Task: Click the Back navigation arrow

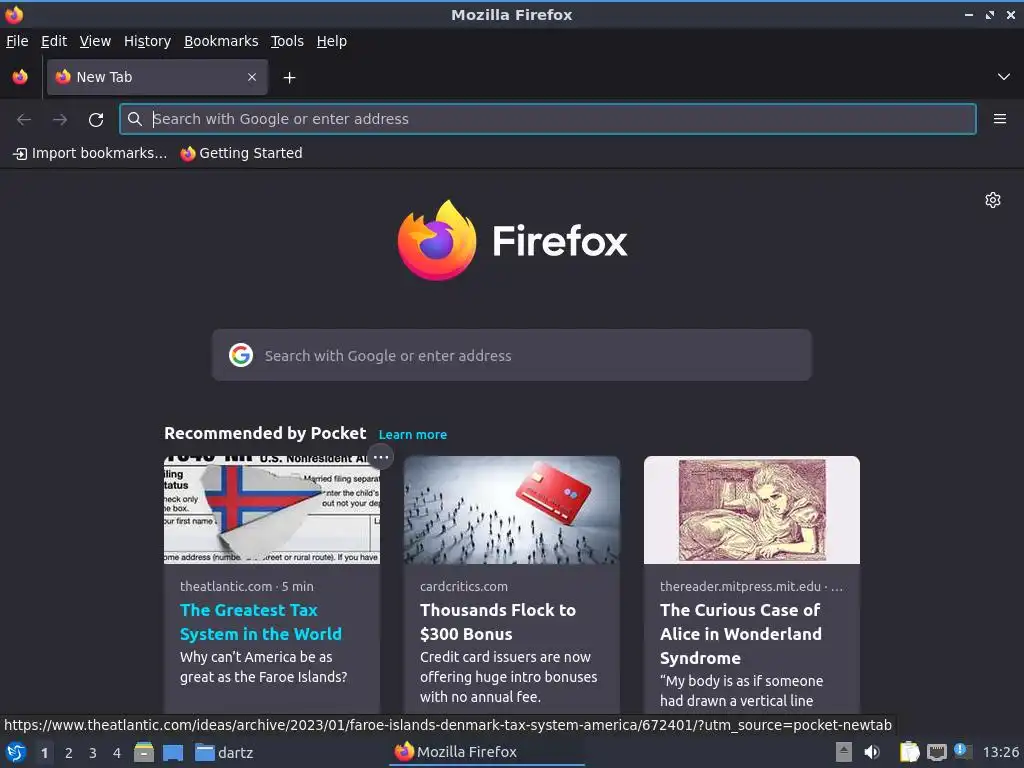Action: (24, 119)
